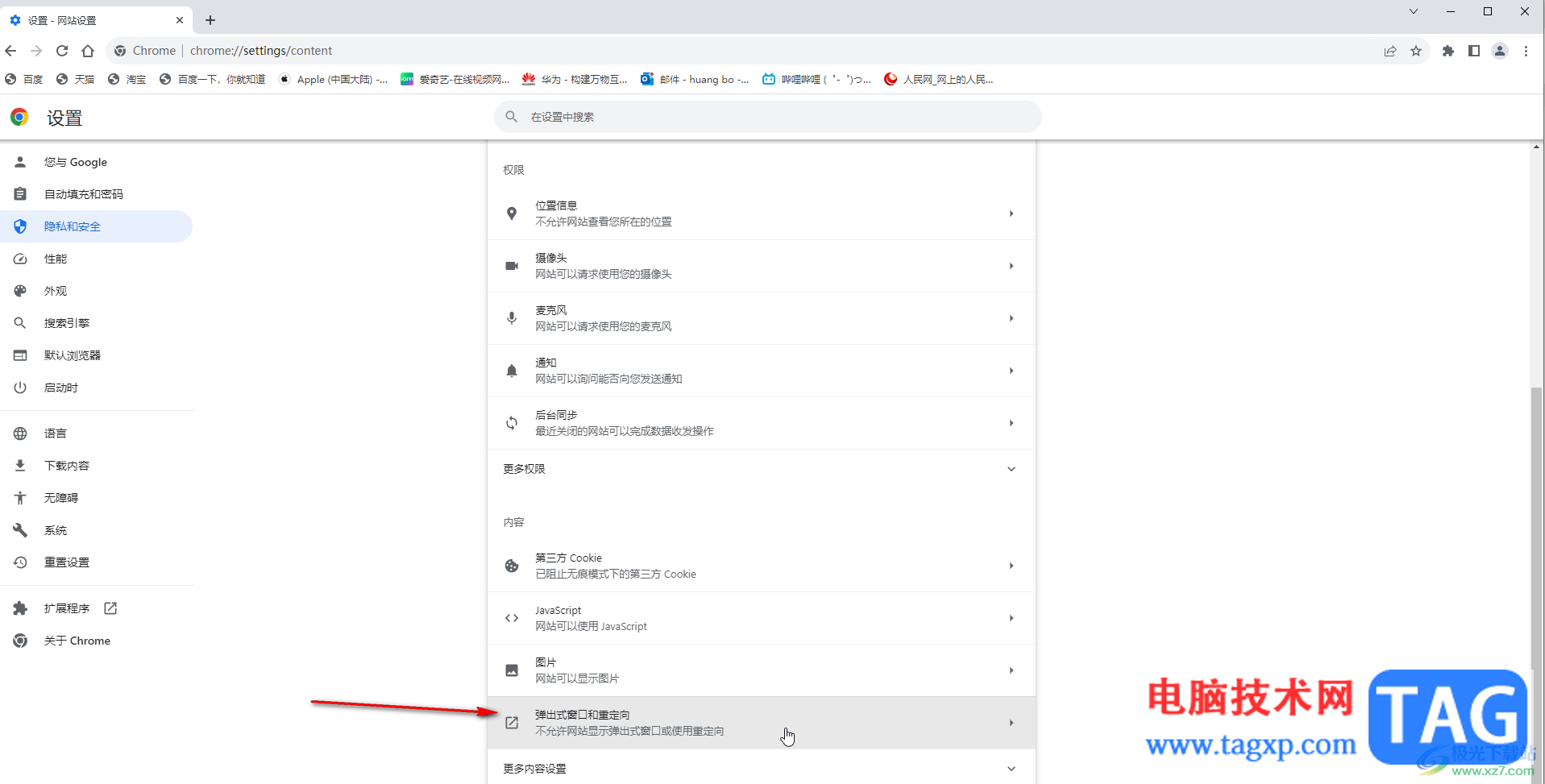1545x784 pixels.
Task: Click the 关于 Chrome logo icon
Action: 20,641
